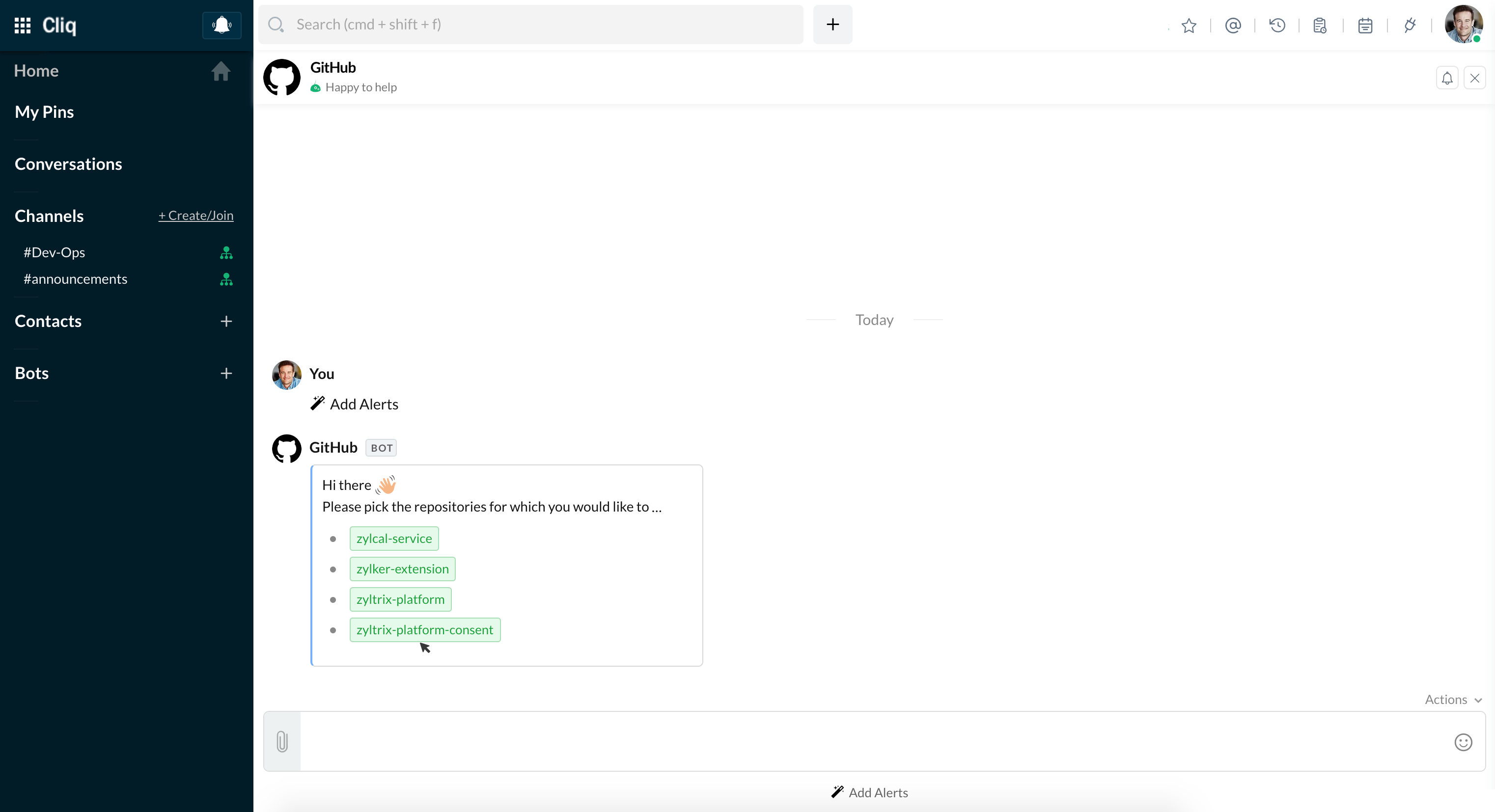Image resolution: width=1495 pixels, height=812 pixels.
Task: Click the plus button beside search
Action: pos(832,25)
